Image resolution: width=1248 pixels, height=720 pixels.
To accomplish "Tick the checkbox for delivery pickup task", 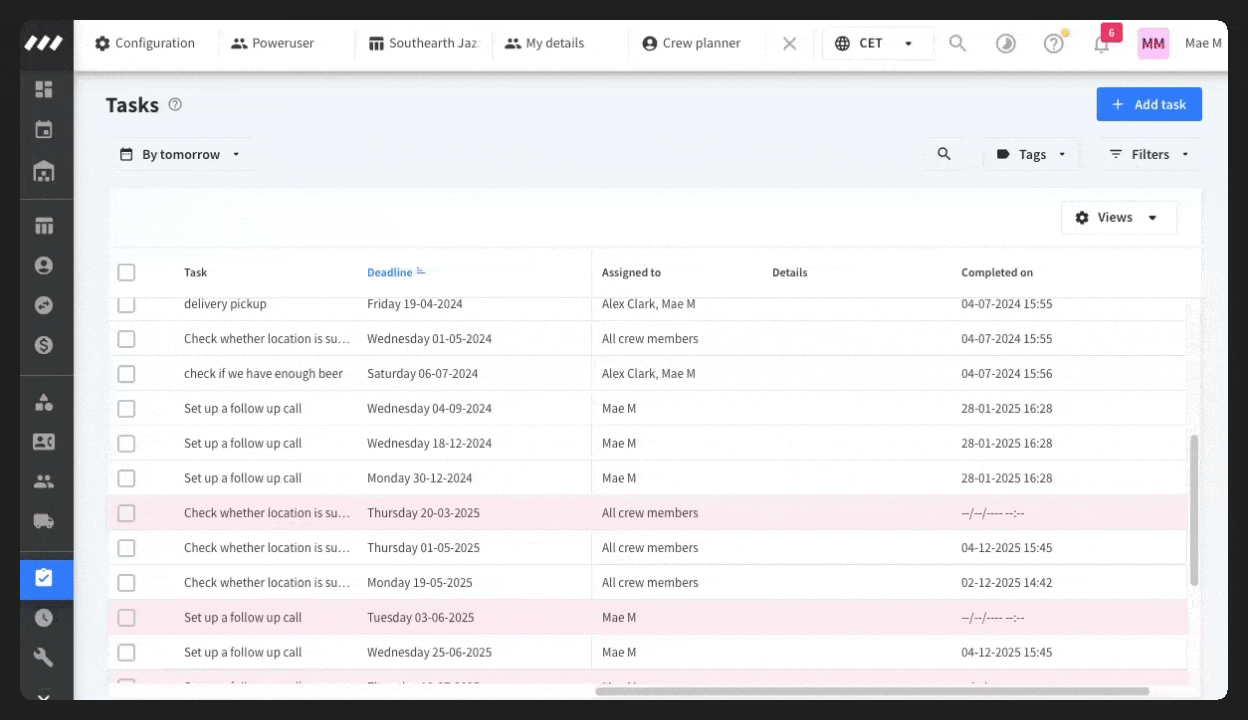I will click(x=126, y=304).
